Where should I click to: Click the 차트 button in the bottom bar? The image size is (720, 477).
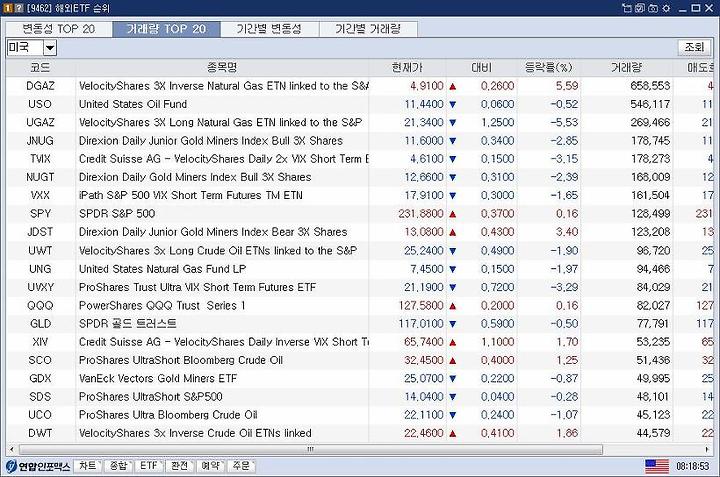pos(88,466)
